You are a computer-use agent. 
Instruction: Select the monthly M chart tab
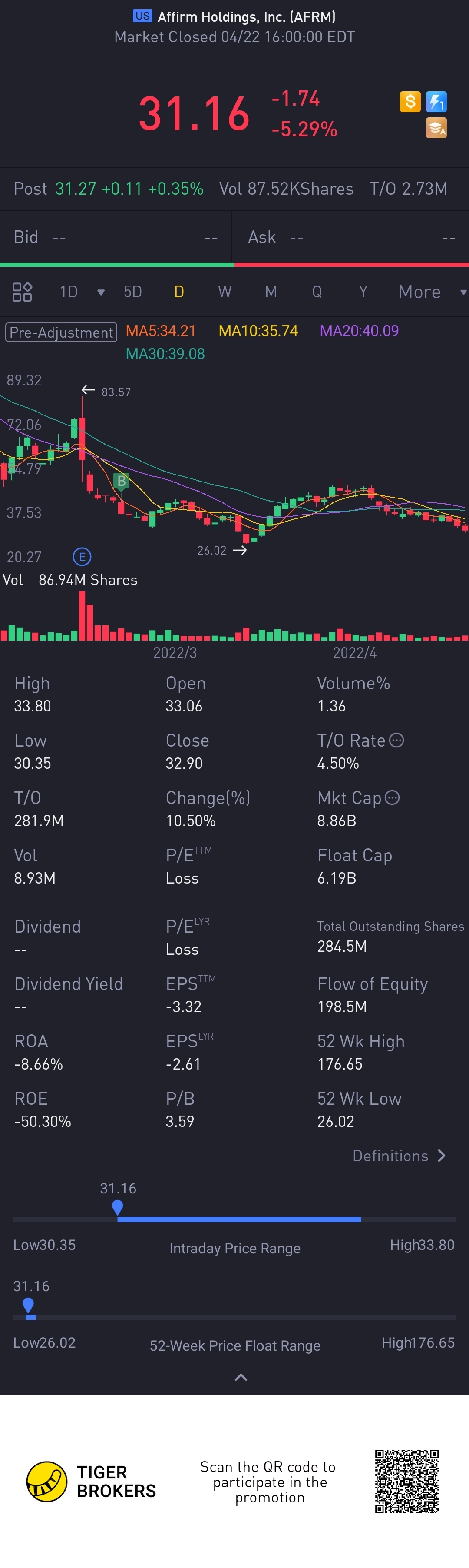click(x=271, y=292)
